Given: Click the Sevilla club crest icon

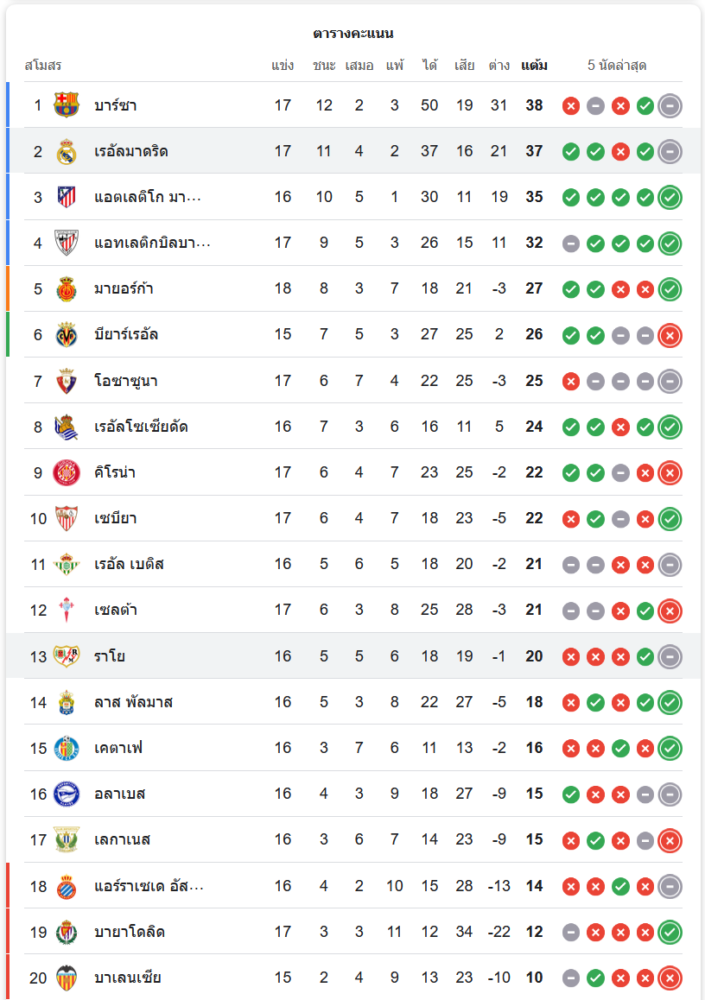Looking at the screenshot, I should coord(67,518).
